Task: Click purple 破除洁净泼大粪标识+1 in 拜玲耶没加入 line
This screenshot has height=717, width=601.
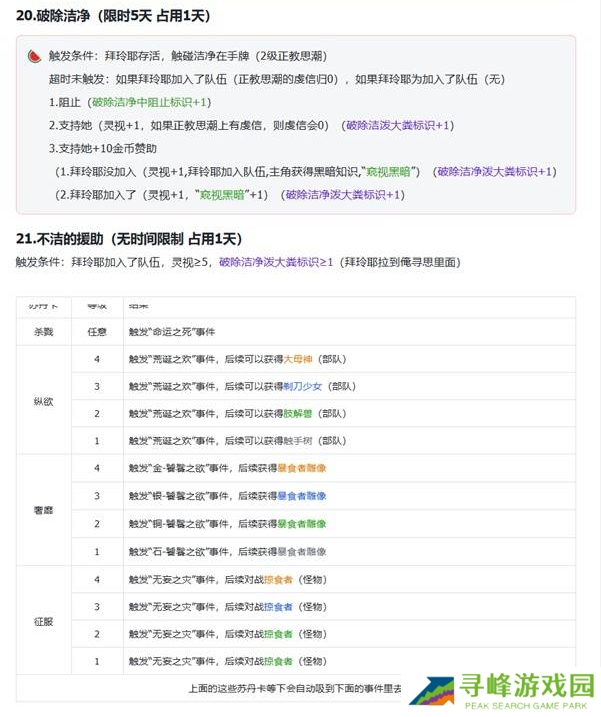Action: [x=494, y=172]
